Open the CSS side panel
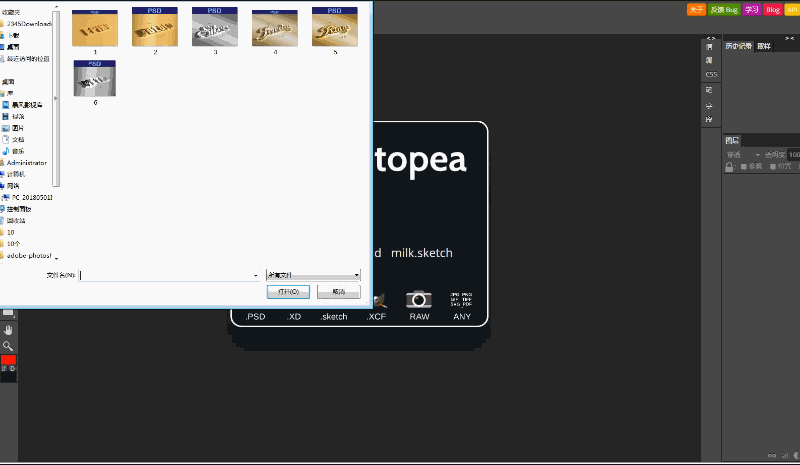The image size is (800, 465). pos(711,75)
